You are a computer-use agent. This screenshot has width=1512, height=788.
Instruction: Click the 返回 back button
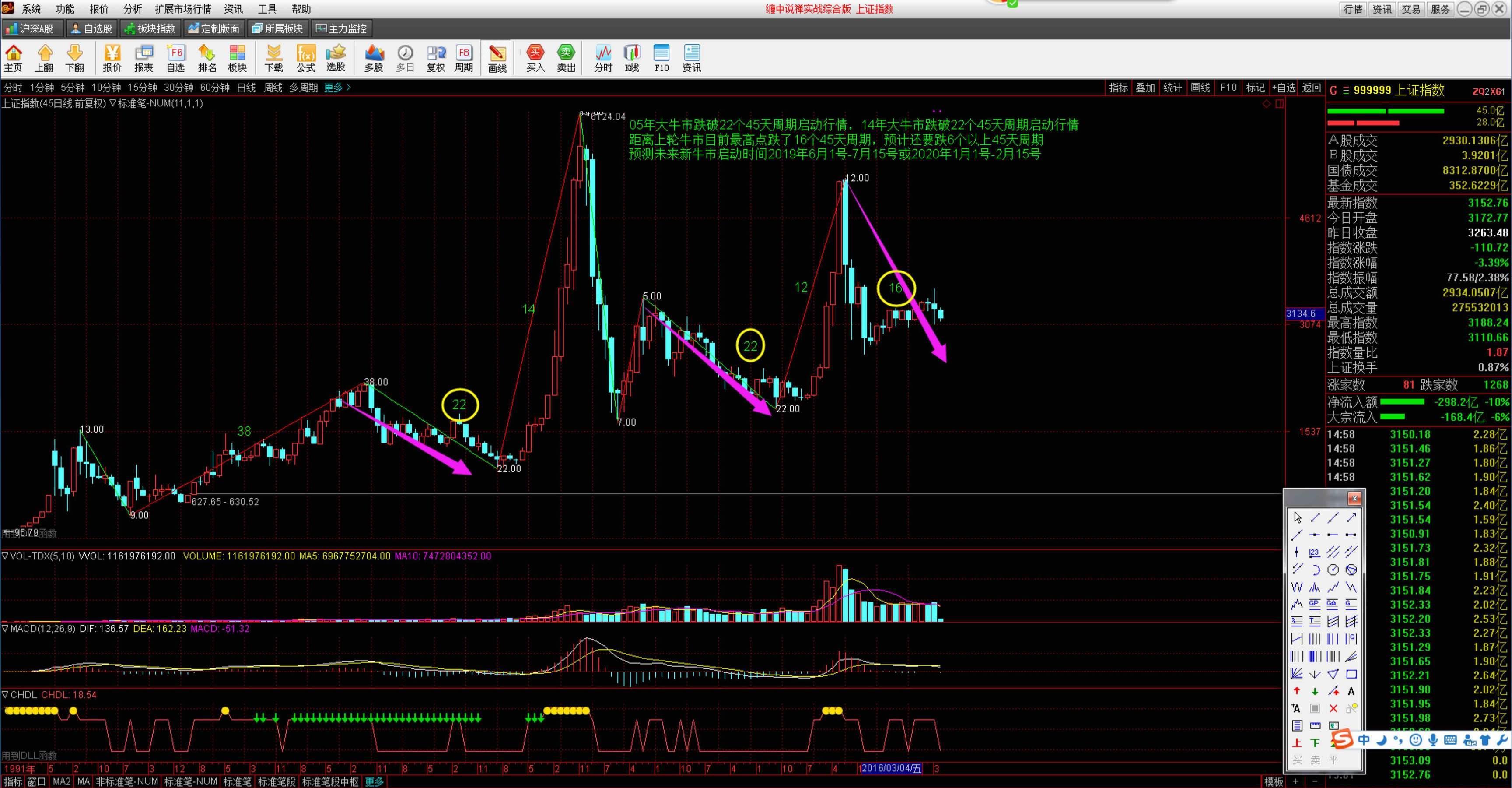(x=1311, y=88)
